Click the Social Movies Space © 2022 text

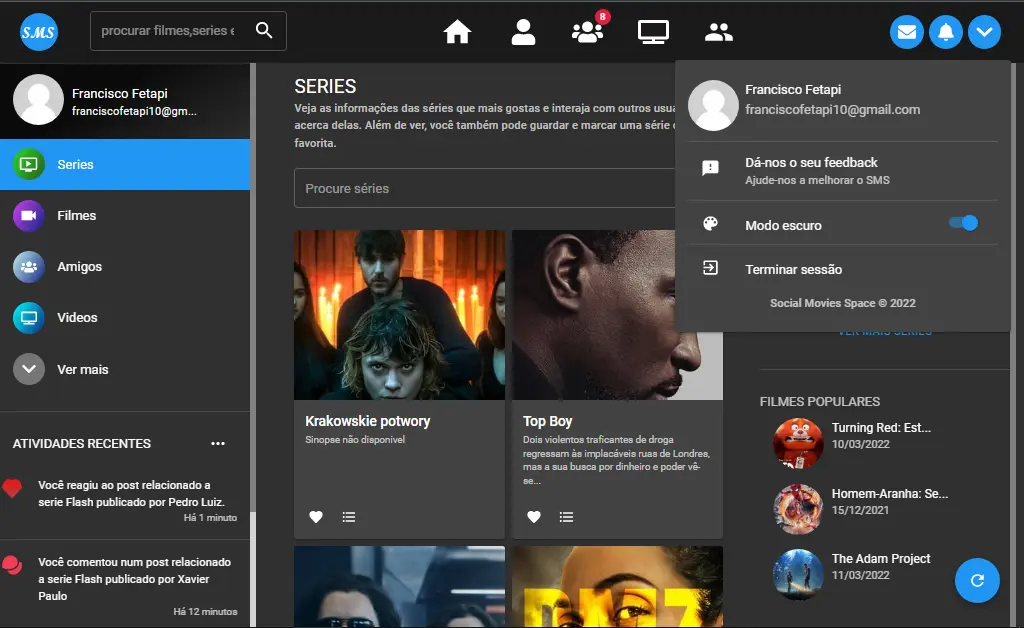842,303
